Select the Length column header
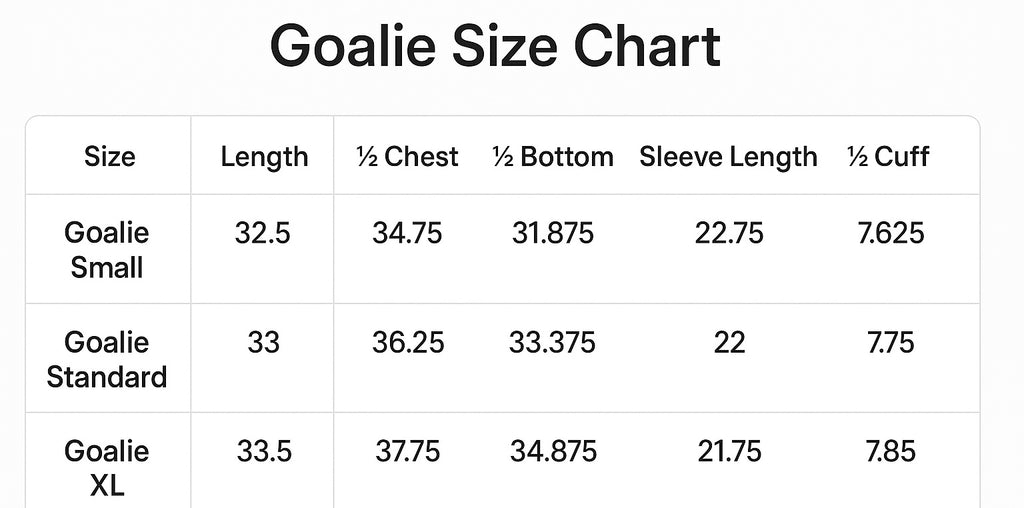1024x508 pixels. pyautogui.click(x=264, y=157)
